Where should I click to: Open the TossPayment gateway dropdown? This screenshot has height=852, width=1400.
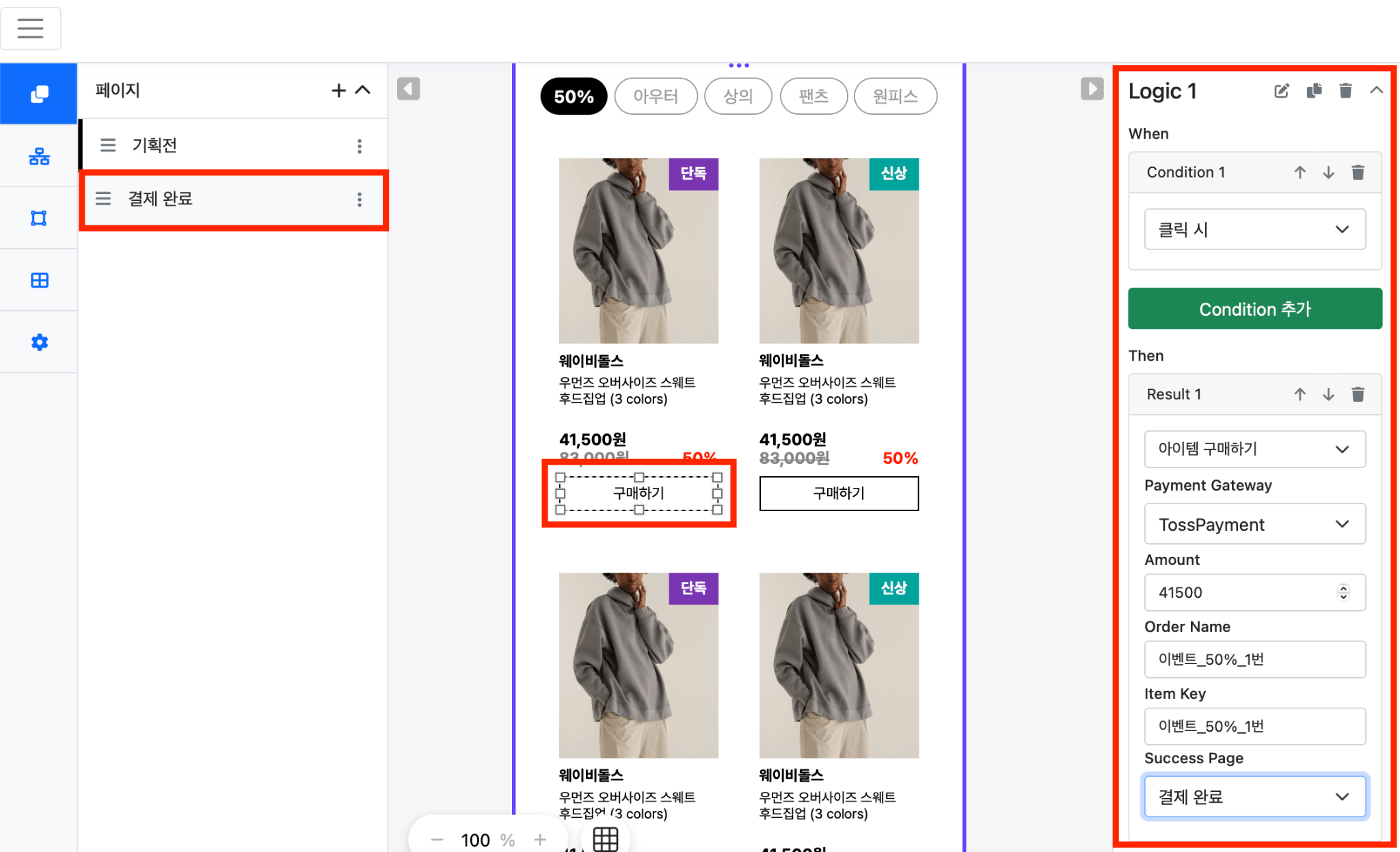(x=1254, y=524)
